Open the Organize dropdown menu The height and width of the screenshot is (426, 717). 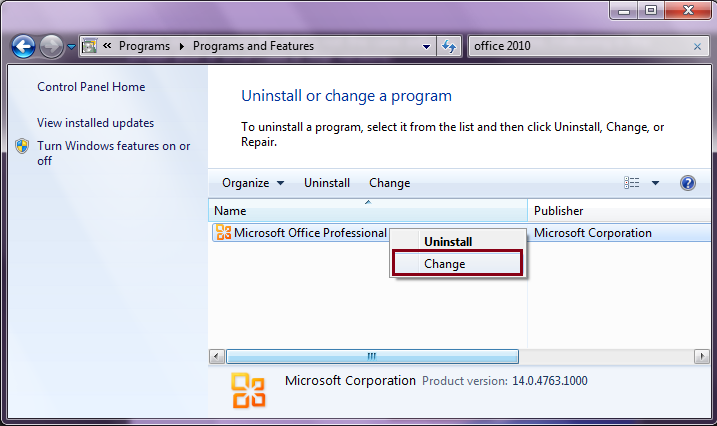pos(253,183)
